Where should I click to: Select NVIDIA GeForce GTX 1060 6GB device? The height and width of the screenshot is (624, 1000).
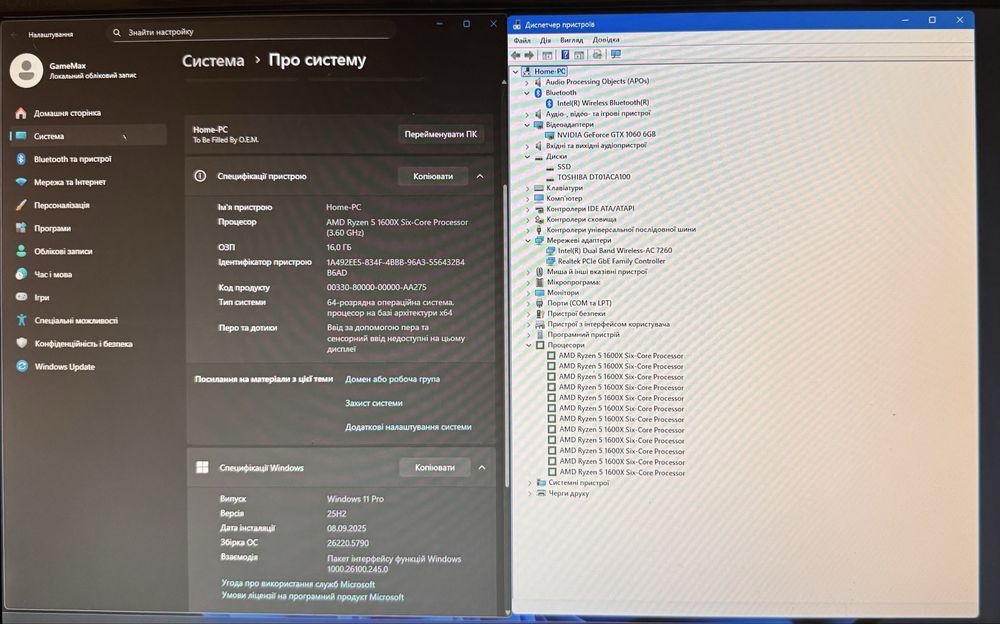(606, 135)
